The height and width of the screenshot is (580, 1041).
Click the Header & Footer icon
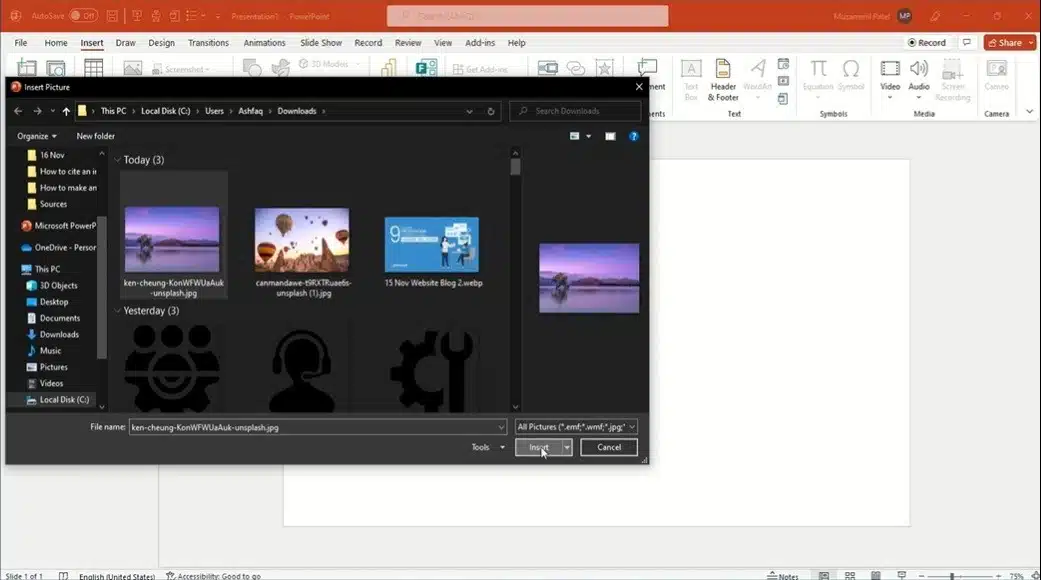(722, 70)
